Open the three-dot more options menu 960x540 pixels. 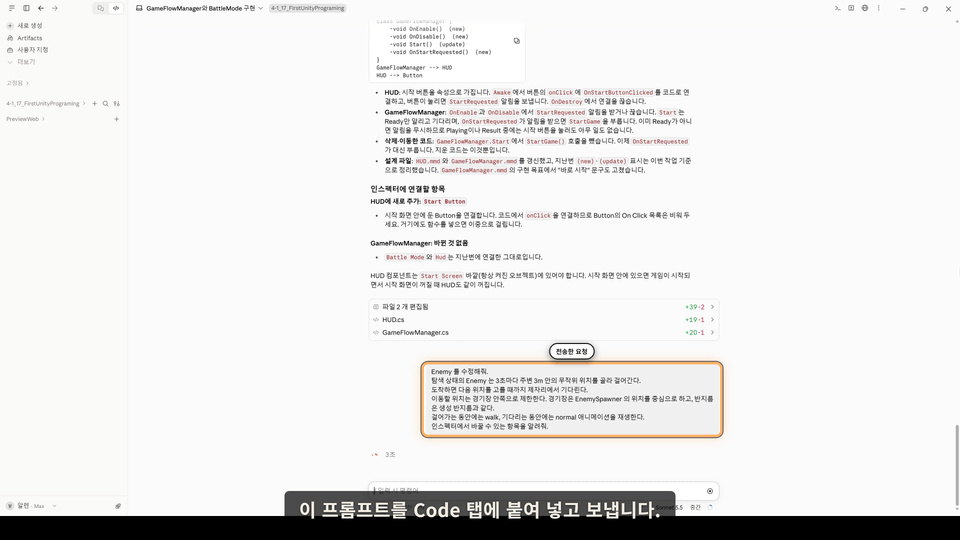(x=879, y=8)
